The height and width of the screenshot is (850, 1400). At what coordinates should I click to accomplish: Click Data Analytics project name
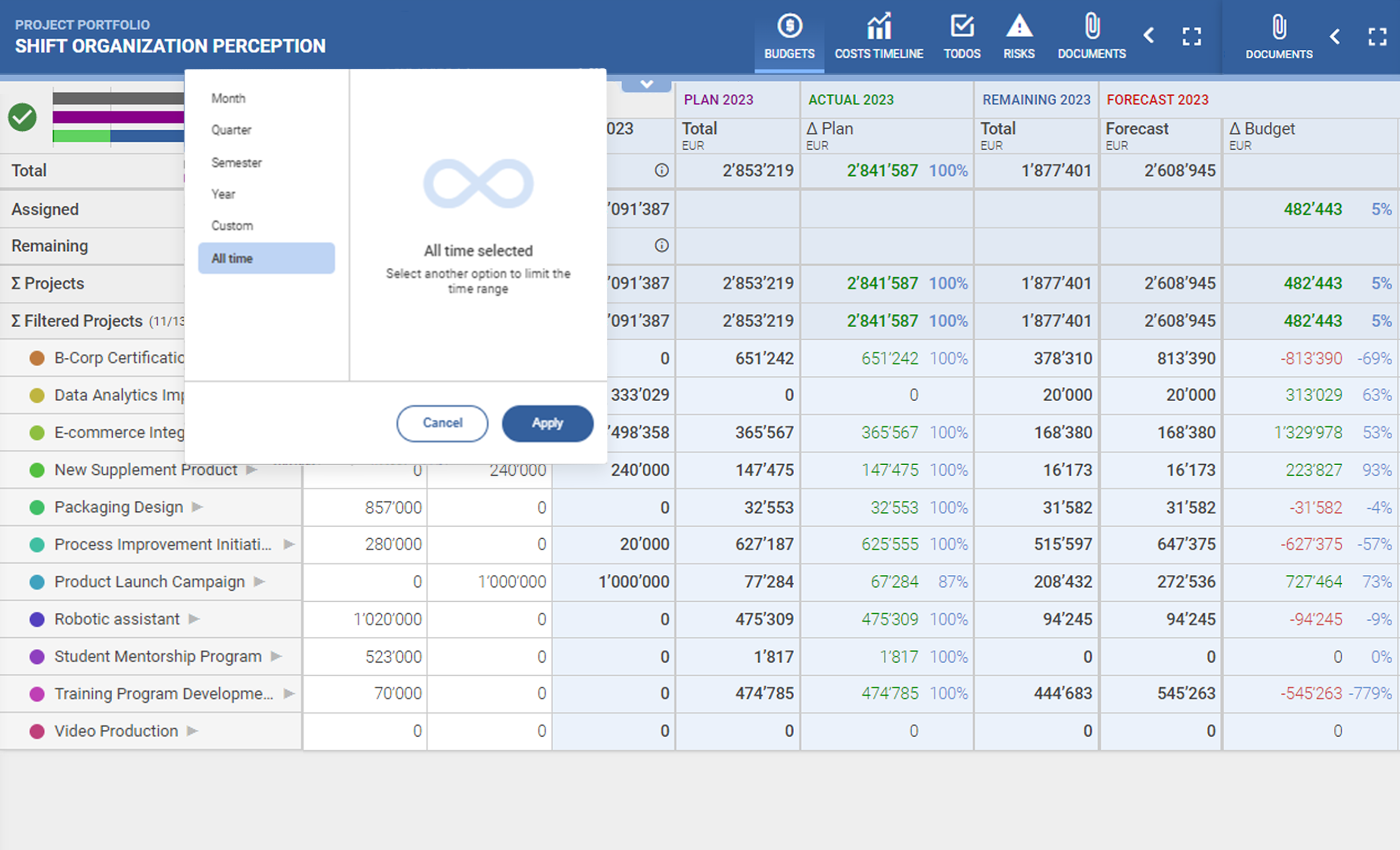click(x=119, y=395)
